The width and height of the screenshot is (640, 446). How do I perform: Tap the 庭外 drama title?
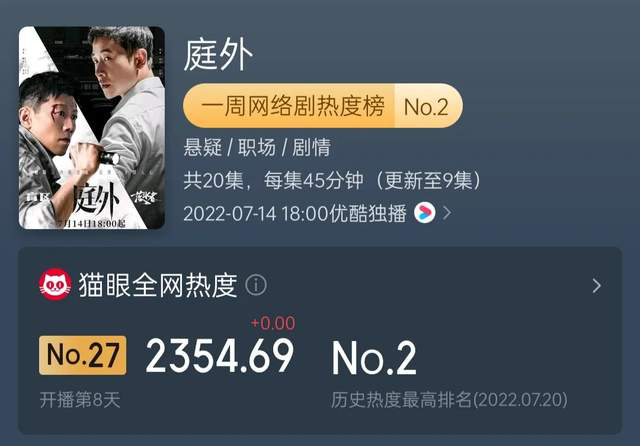[218, 55]
